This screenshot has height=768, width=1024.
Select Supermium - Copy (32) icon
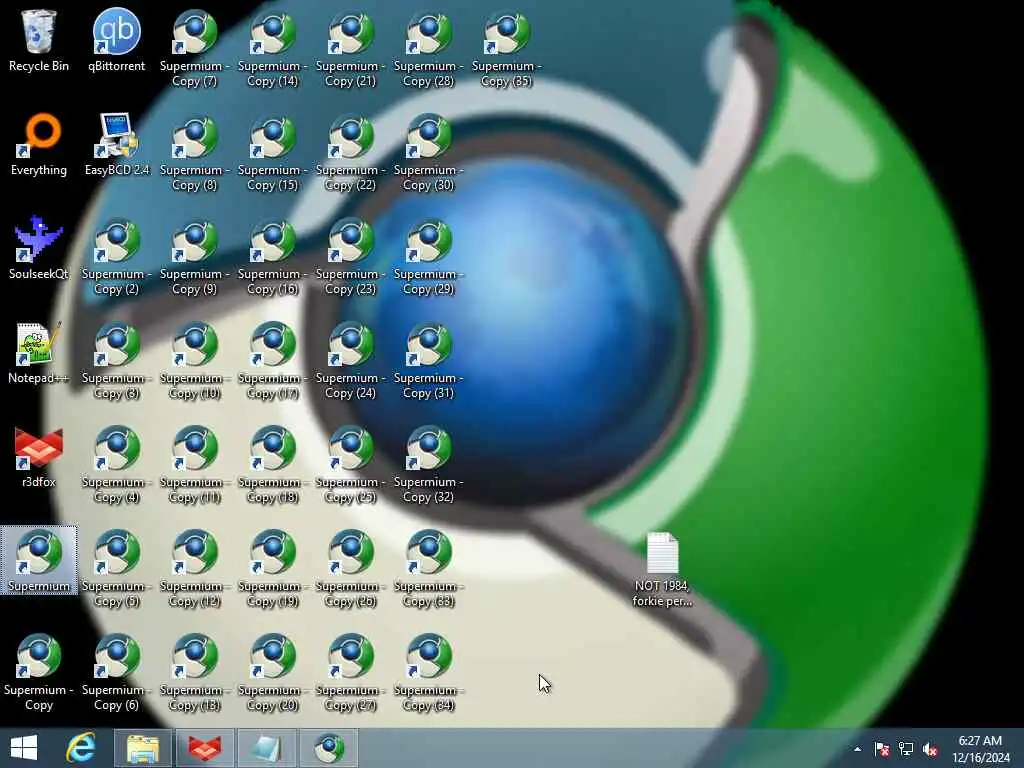click(x=428, y=464)
